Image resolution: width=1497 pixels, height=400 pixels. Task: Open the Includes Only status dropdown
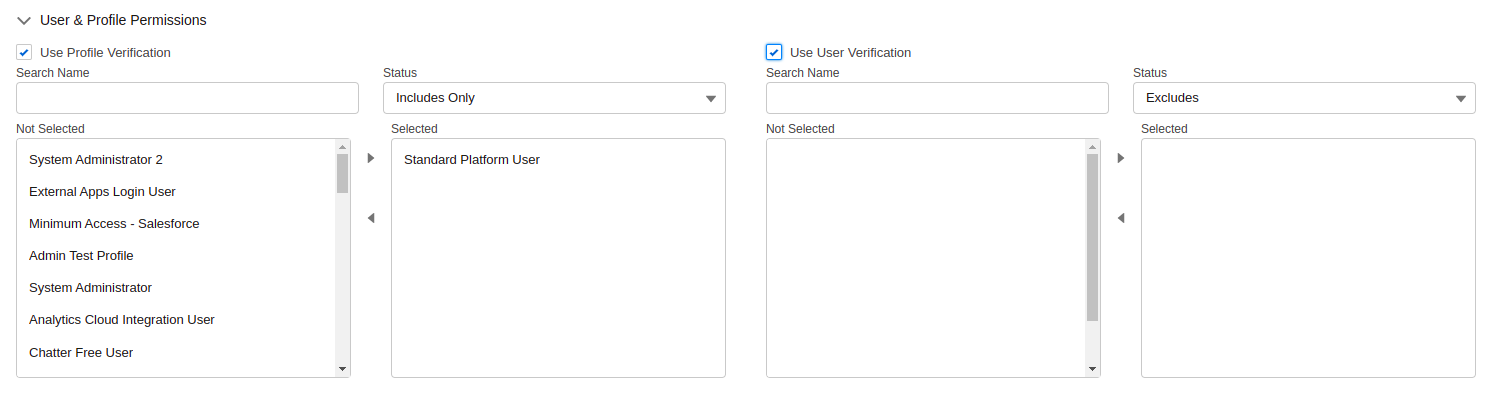click(x=554, y=98)
